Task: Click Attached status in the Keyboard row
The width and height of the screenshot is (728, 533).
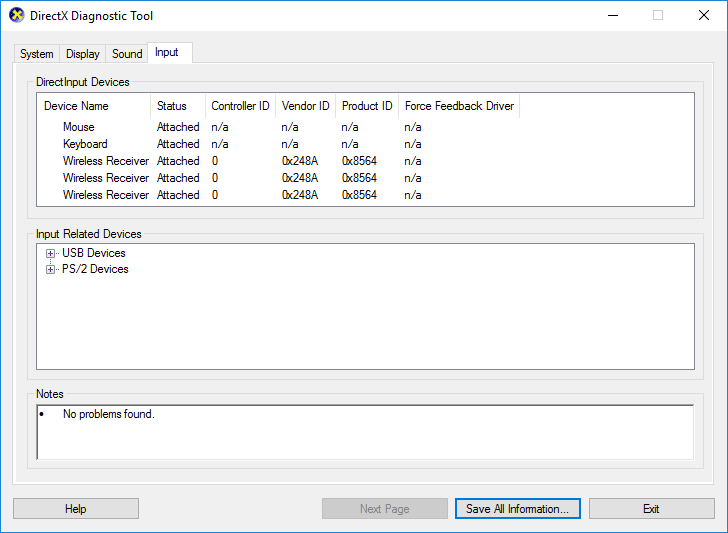Action: (x=178, y=144)
